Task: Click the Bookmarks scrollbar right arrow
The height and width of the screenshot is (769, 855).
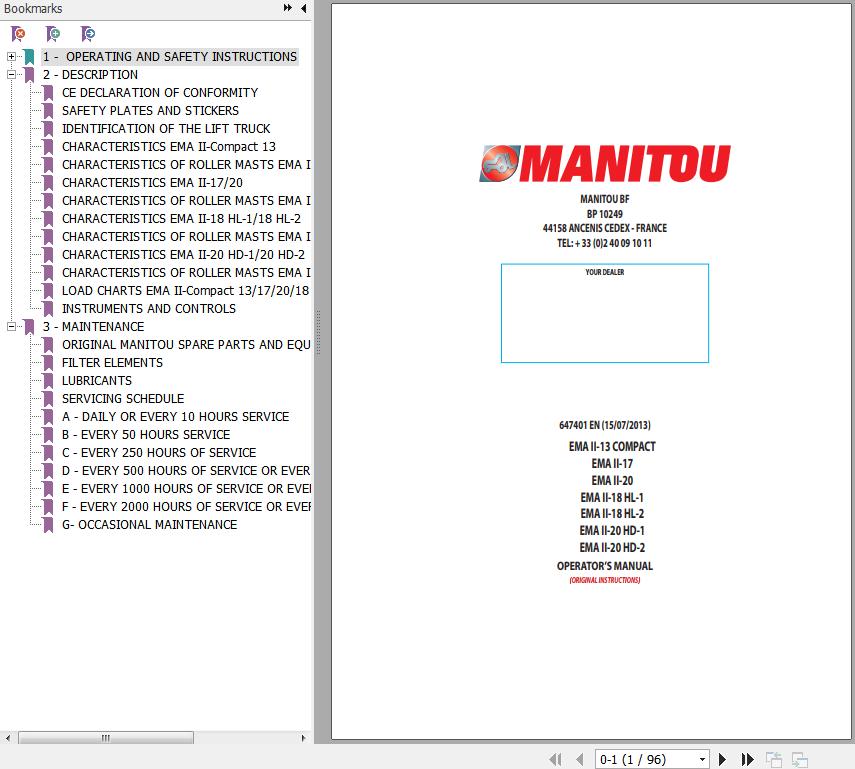Action: tap(303, 738)
